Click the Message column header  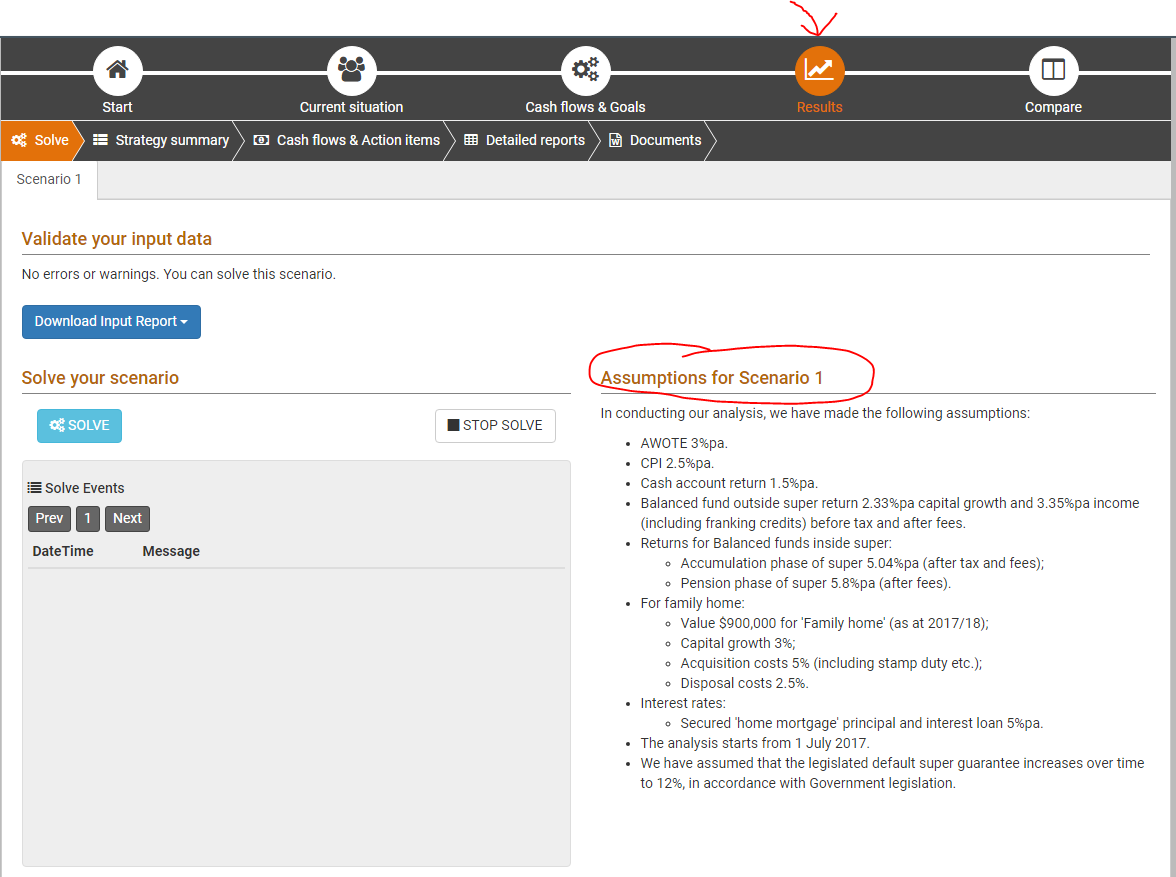[x=171, y=552]
